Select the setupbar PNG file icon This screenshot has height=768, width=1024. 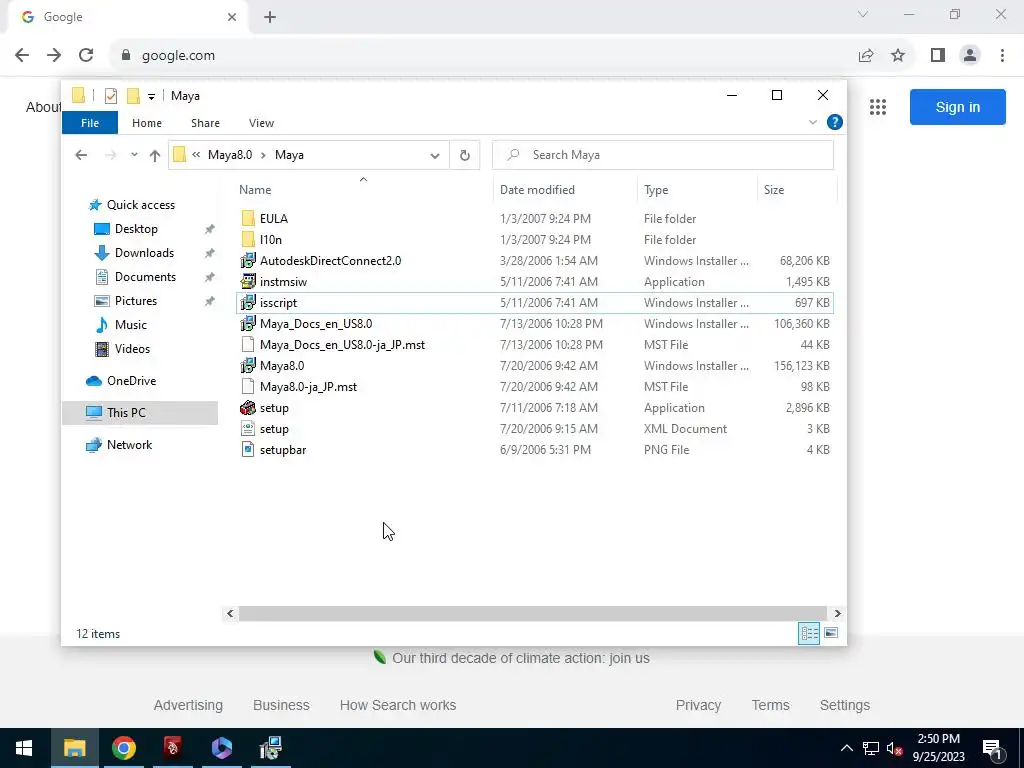[x=248, y=449]
